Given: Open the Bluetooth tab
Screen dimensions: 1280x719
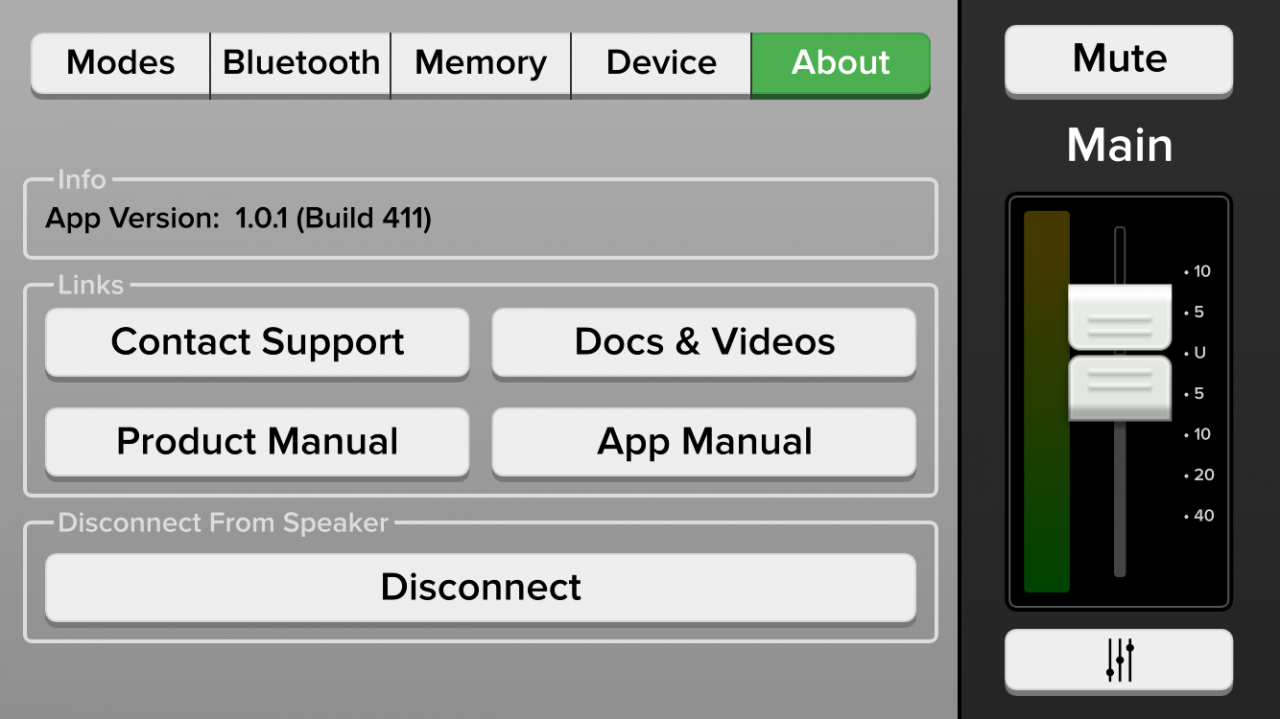Looking at the screenshot, I should pos(301,63).
